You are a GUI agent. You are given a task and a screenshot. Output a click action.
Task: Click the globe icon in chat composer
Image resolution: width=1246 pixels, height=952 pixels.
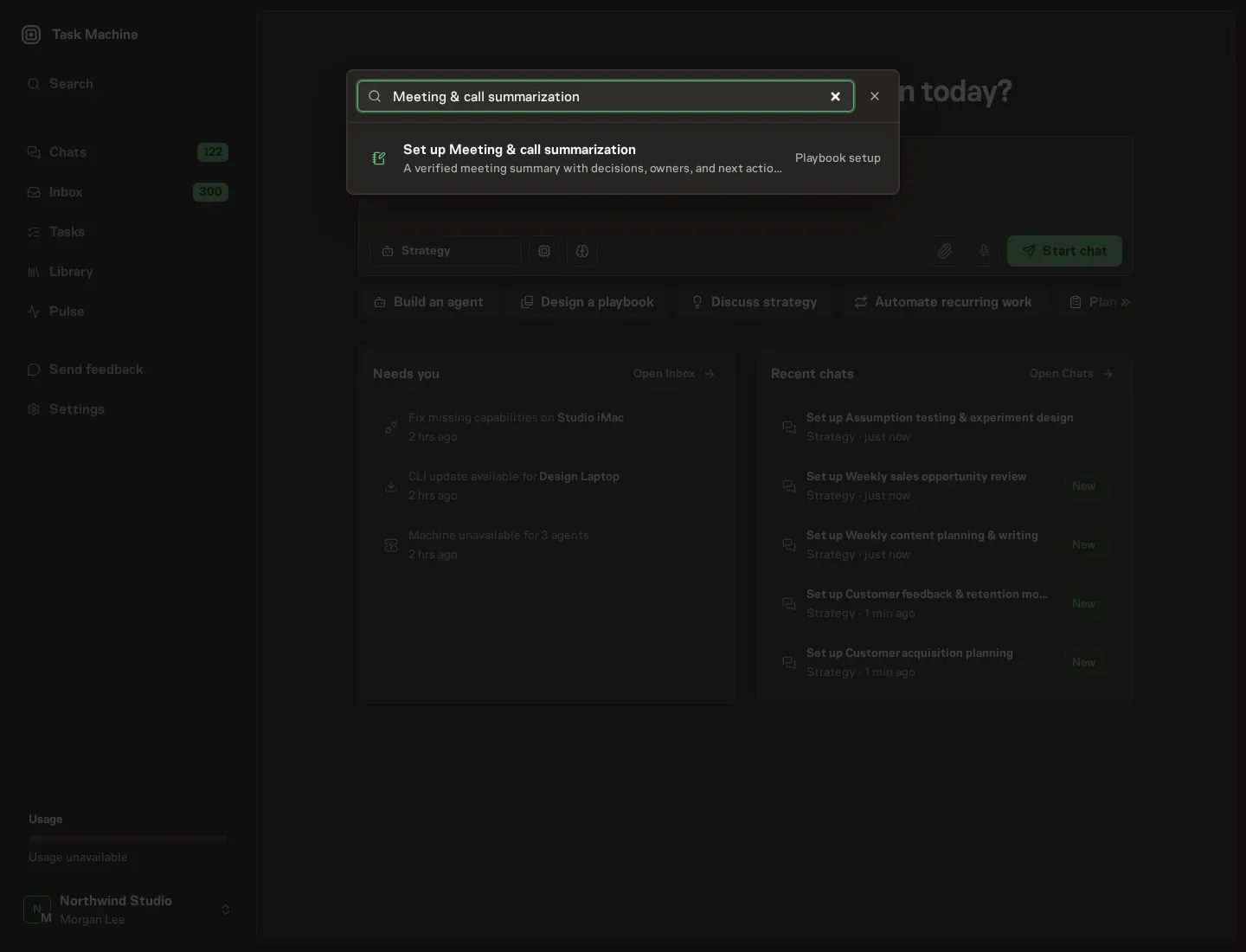coord(582,251)
